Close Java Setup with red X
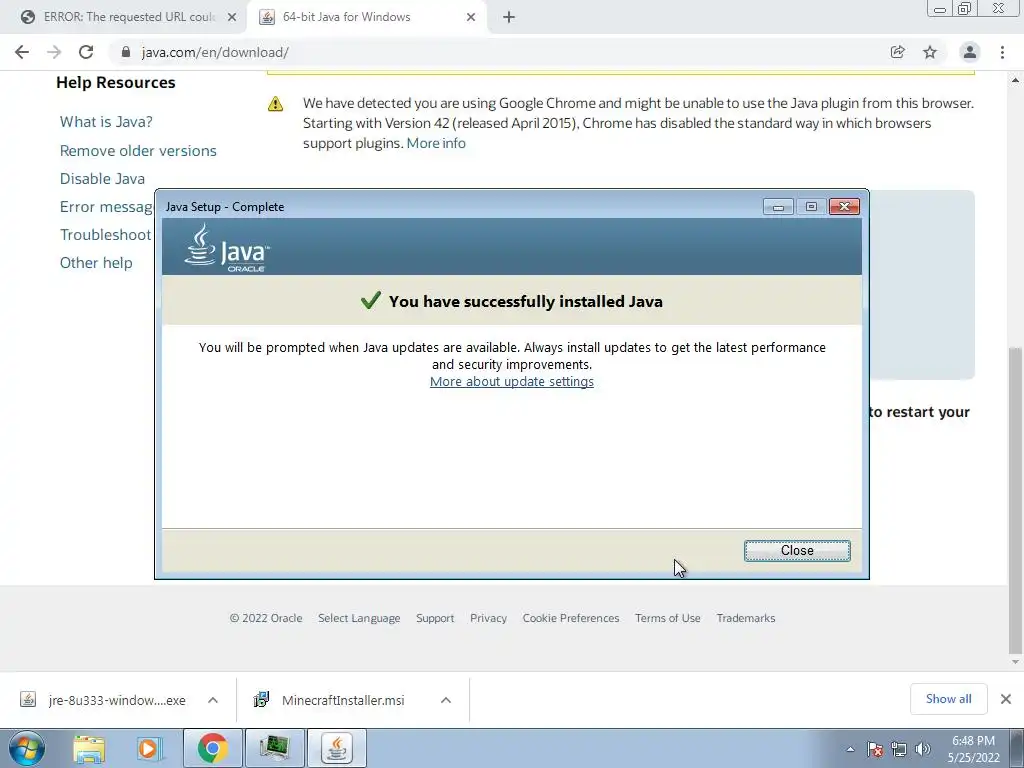 tap(844, 207)
